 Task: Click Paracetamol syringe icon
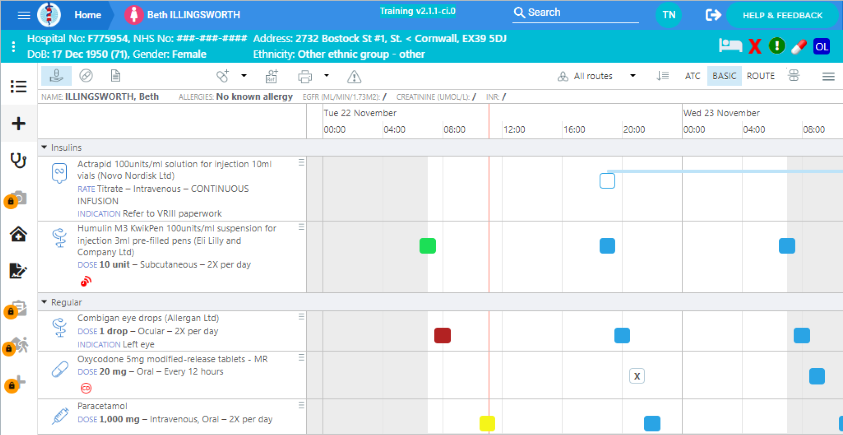(x=59, y=415)
